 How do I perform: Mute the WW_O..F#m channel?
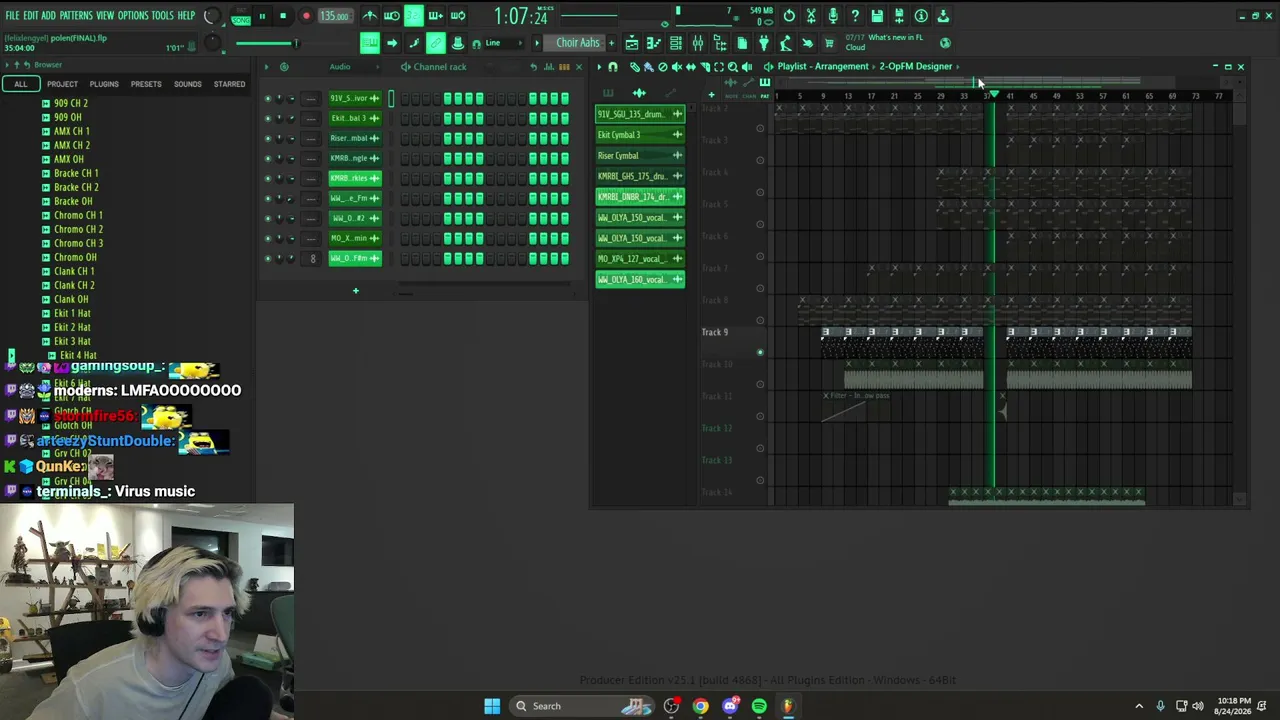(267, 258)
